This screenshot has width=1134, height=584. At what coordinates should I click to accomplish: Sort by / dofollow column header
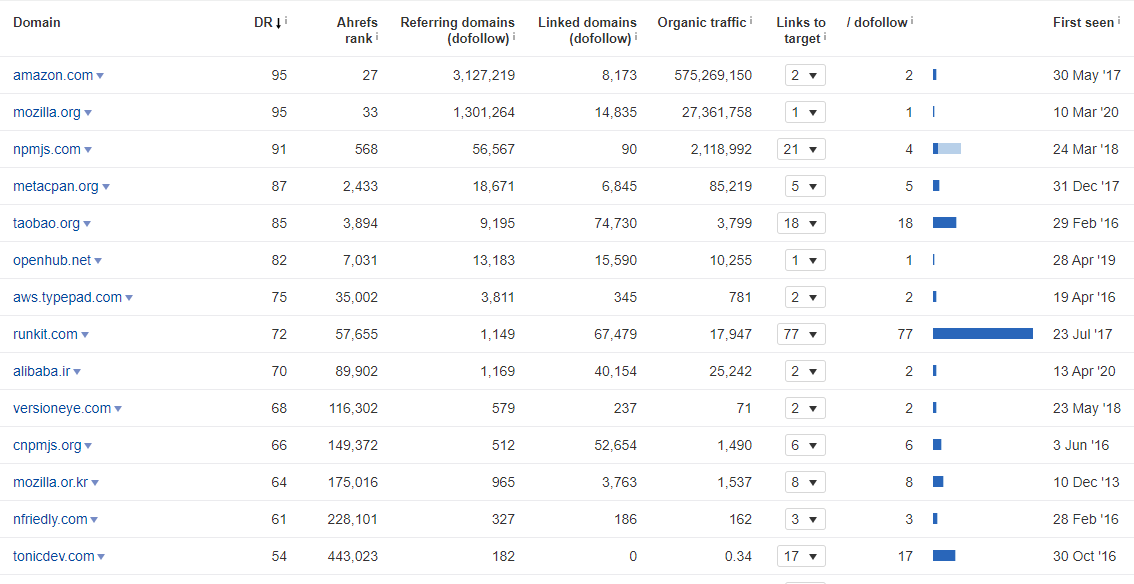877,22
